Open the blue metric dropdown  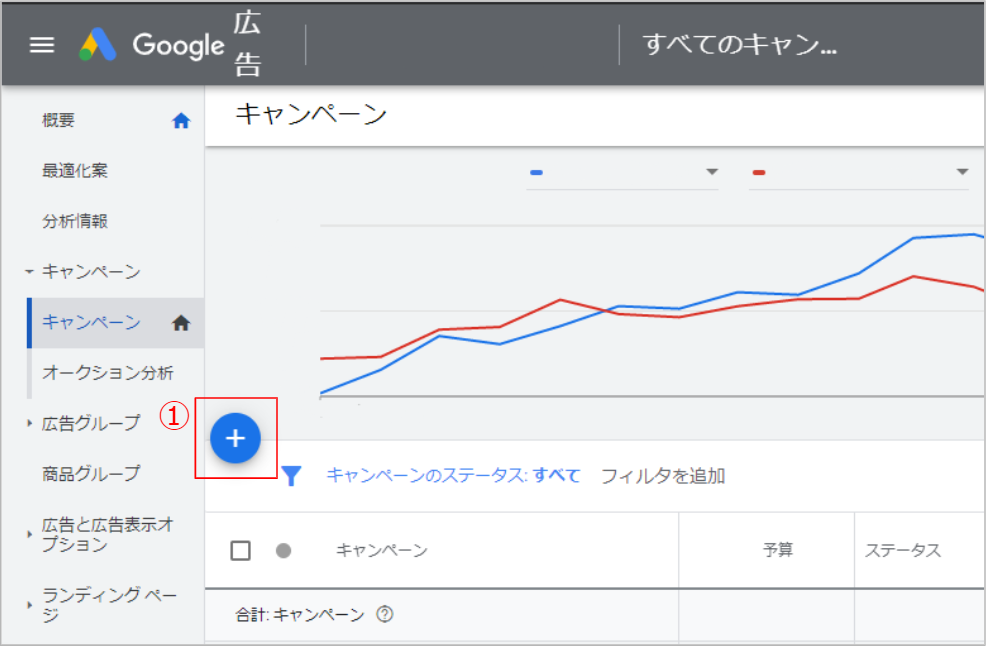point(623,172)
